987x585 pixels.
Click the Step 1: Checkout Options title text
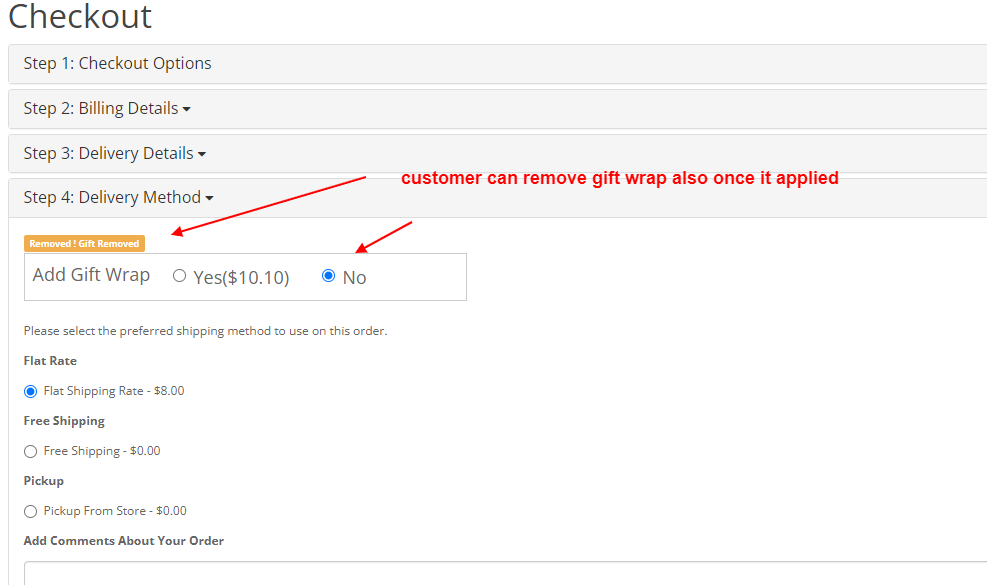117,62
